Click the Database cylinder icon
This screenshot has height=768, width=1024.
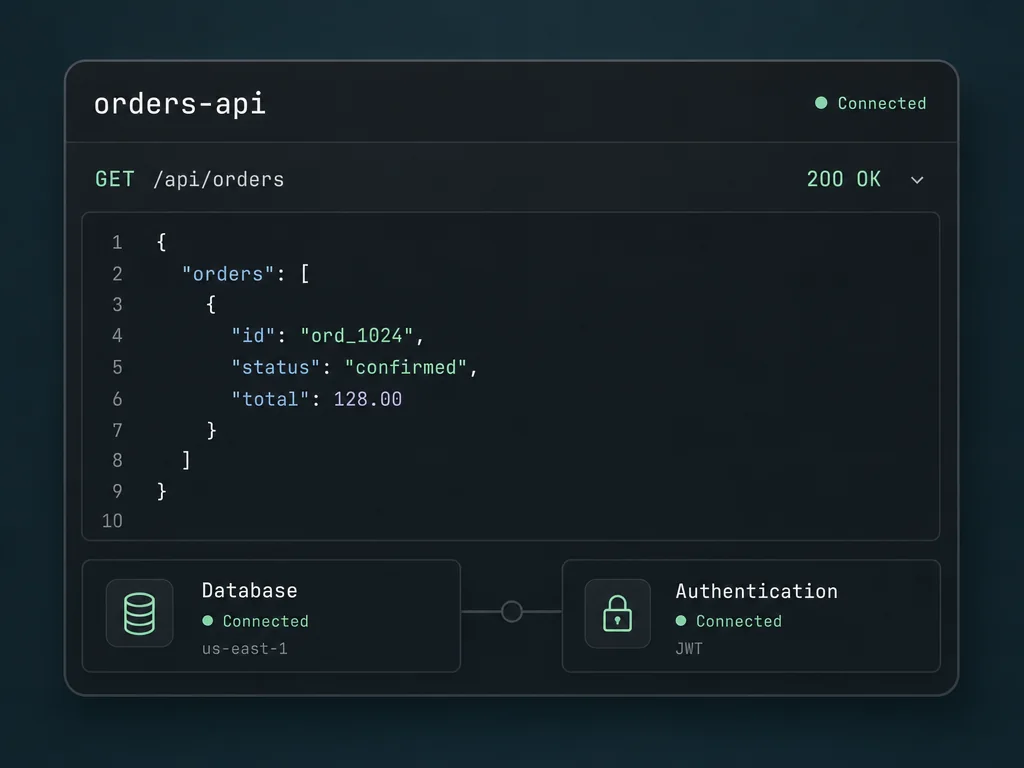point(139,613)
